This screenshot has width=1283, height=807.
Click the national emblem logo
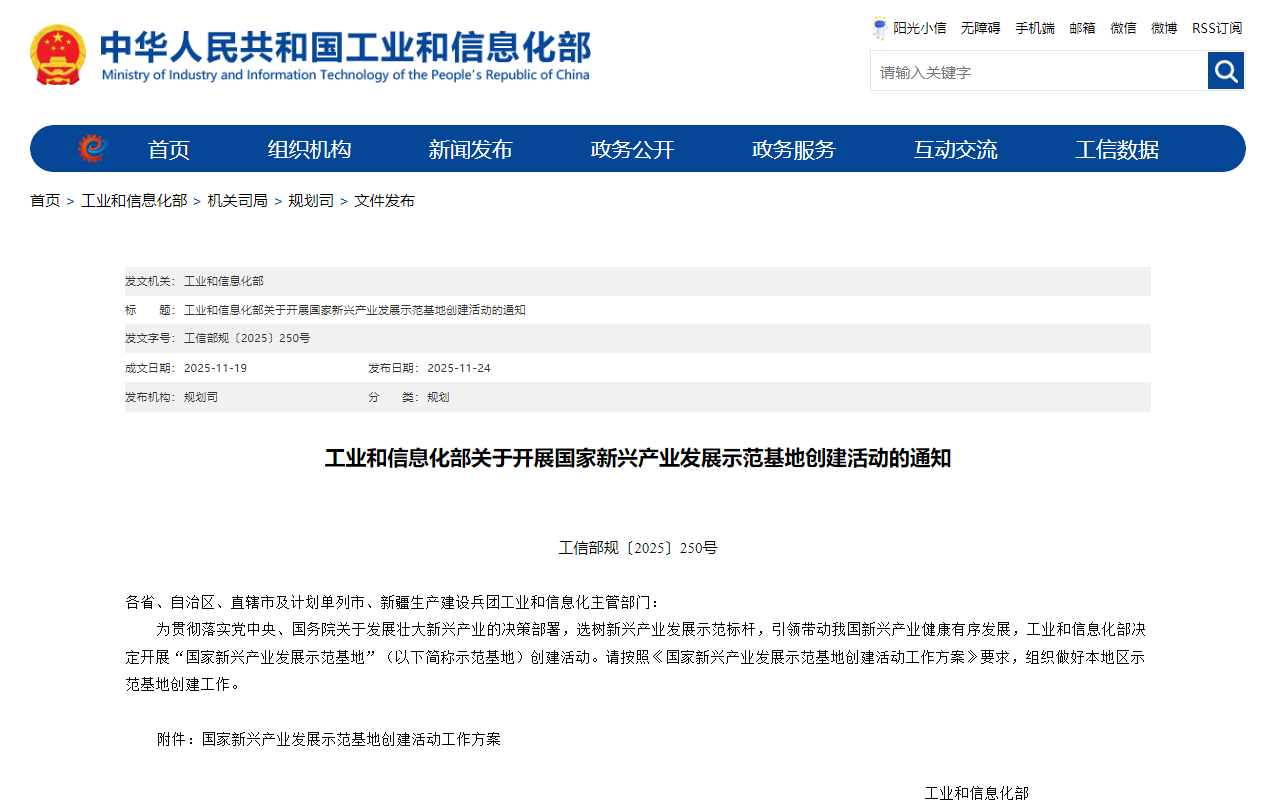click(x=58, y=55)
